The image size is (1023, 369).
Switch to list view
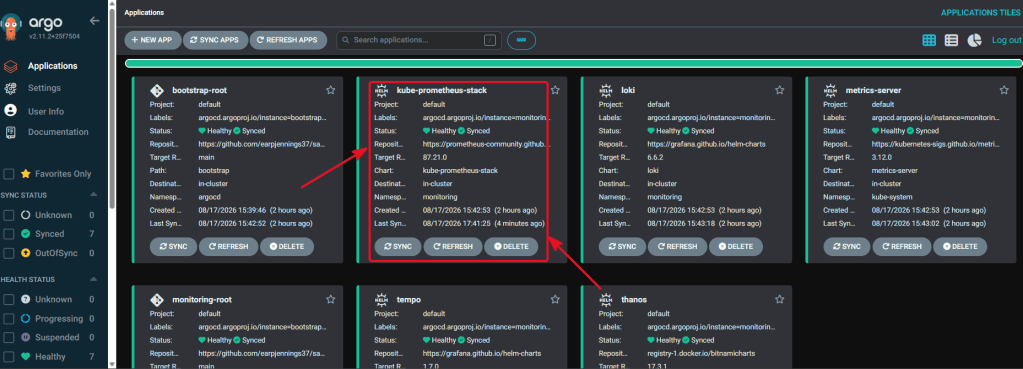pyautogui.click(x=951, y=40)
